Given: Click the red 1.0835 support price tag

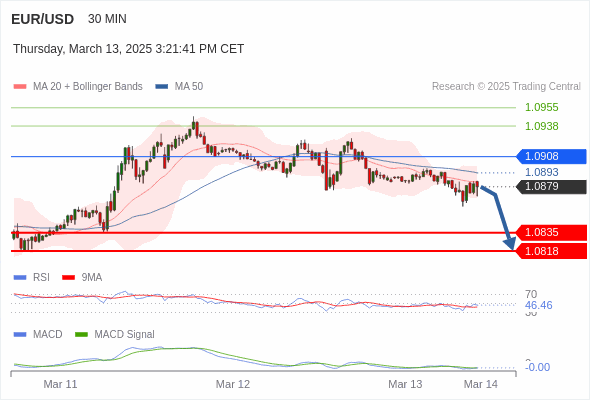Looking at the screenshot, I should click(551, 233).
